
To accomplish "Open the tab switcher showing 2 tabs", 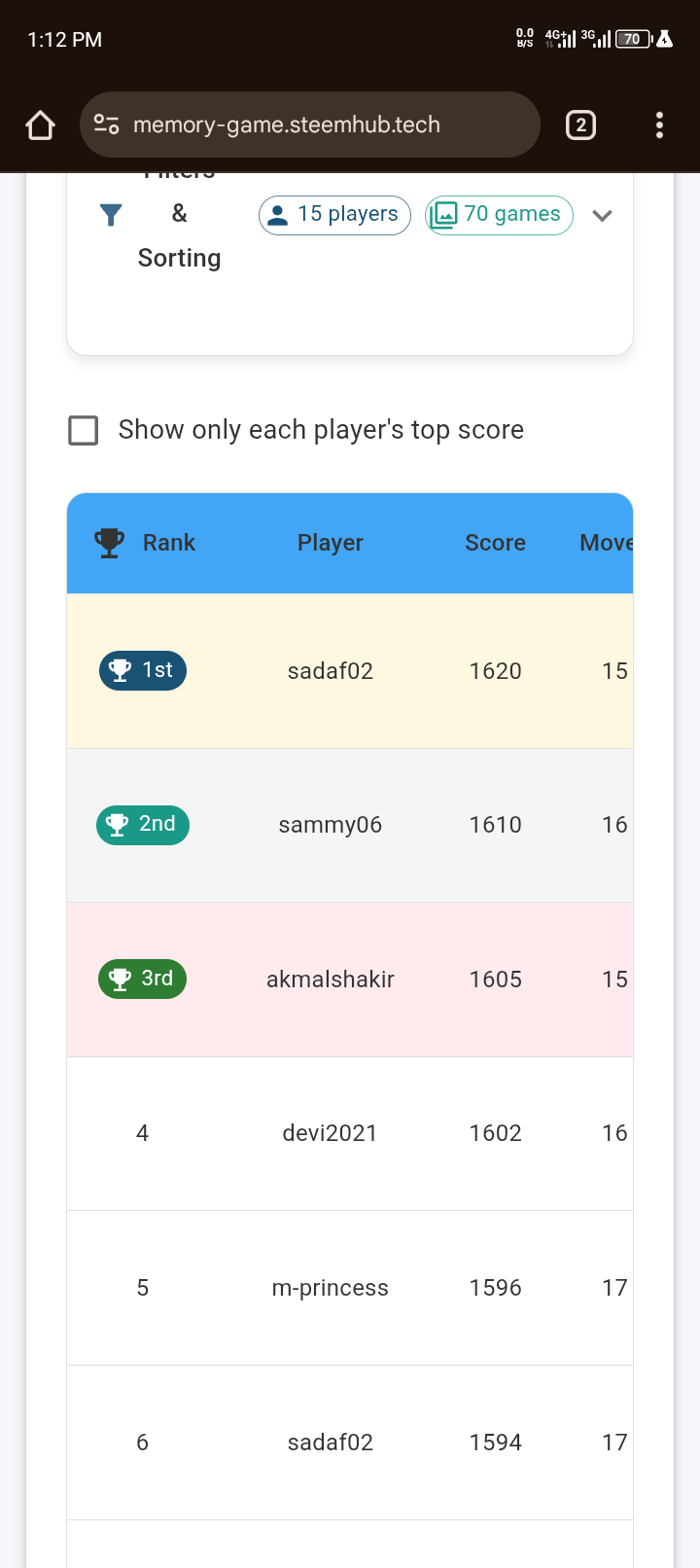I will pos(580,125).
